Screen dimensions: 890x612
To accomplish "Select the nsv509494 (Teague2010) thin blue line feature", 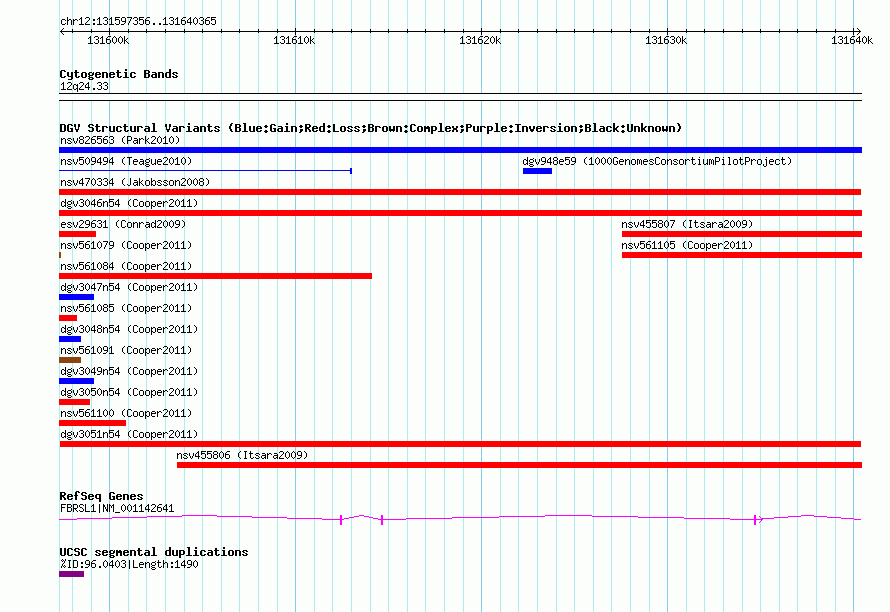I will [205, 170].
